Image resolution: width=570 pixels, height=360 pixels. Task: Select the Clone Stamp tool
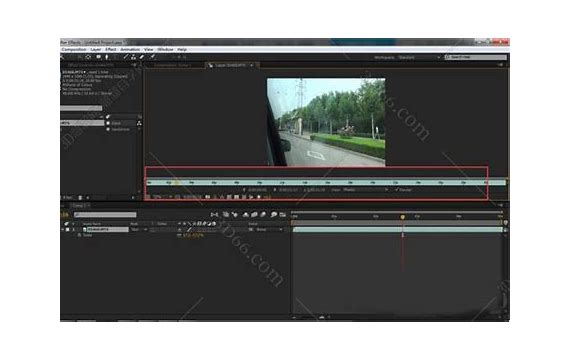tap(133, 57)
